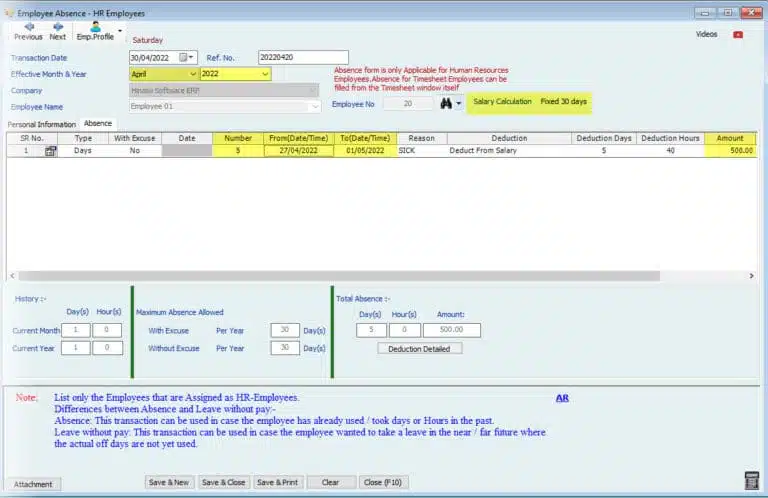
Task: Search employee with binoculars icon
Action: pyautogui.click(x=446, y=103)
